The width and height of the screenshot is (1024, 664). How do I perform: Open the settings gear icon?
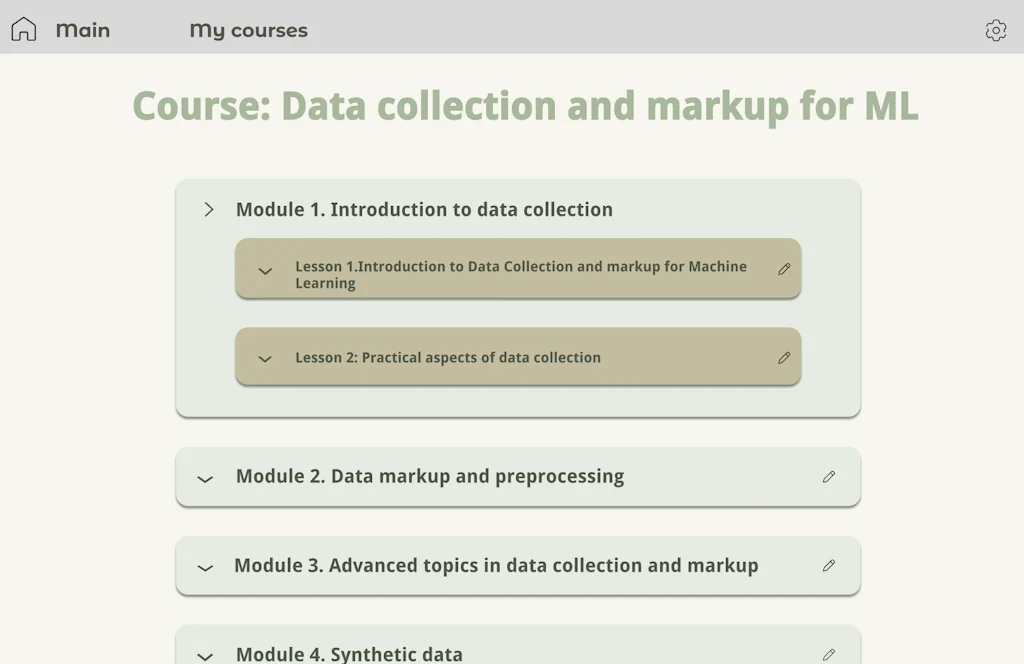coord(996,31)
